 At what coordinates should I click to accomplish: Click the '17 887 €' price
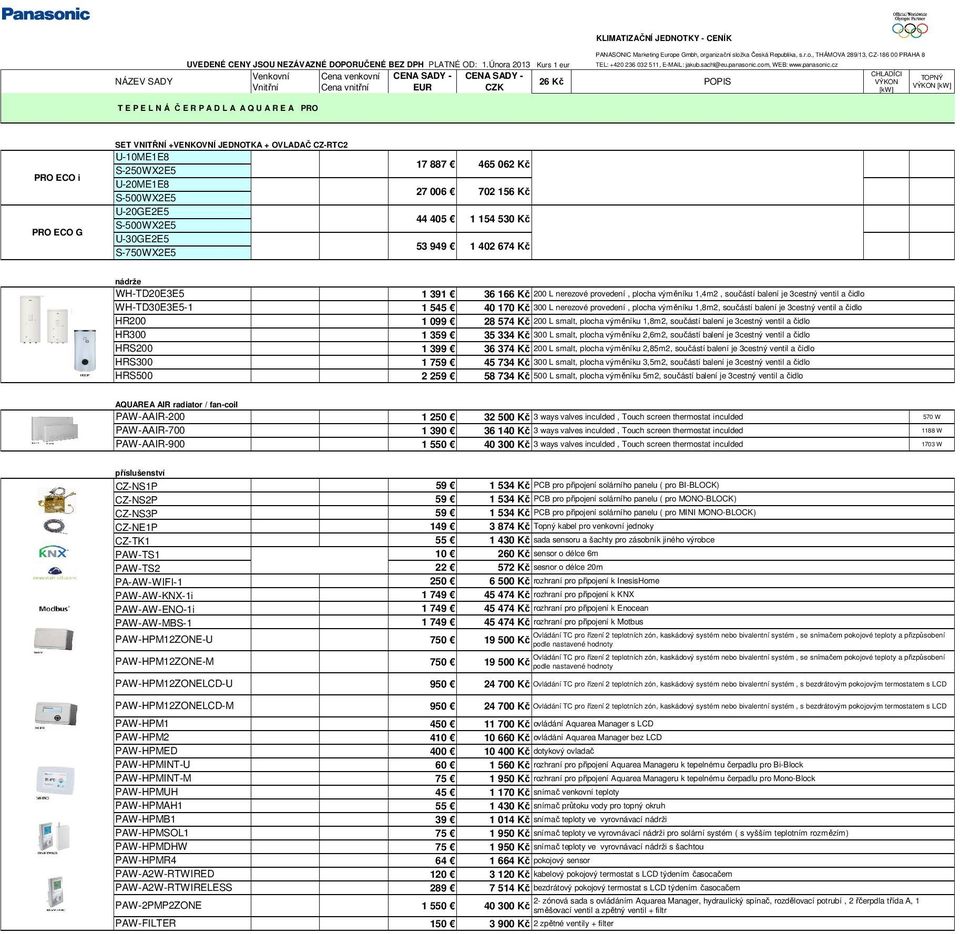tap(435, 164)
